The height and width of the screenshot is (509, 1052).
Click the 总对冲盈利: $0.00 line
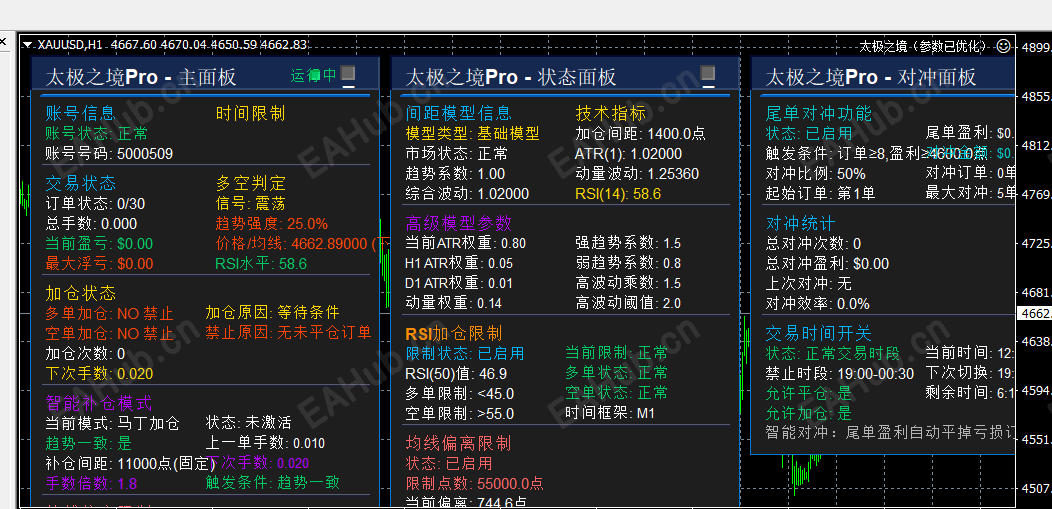tap(827, 264)
